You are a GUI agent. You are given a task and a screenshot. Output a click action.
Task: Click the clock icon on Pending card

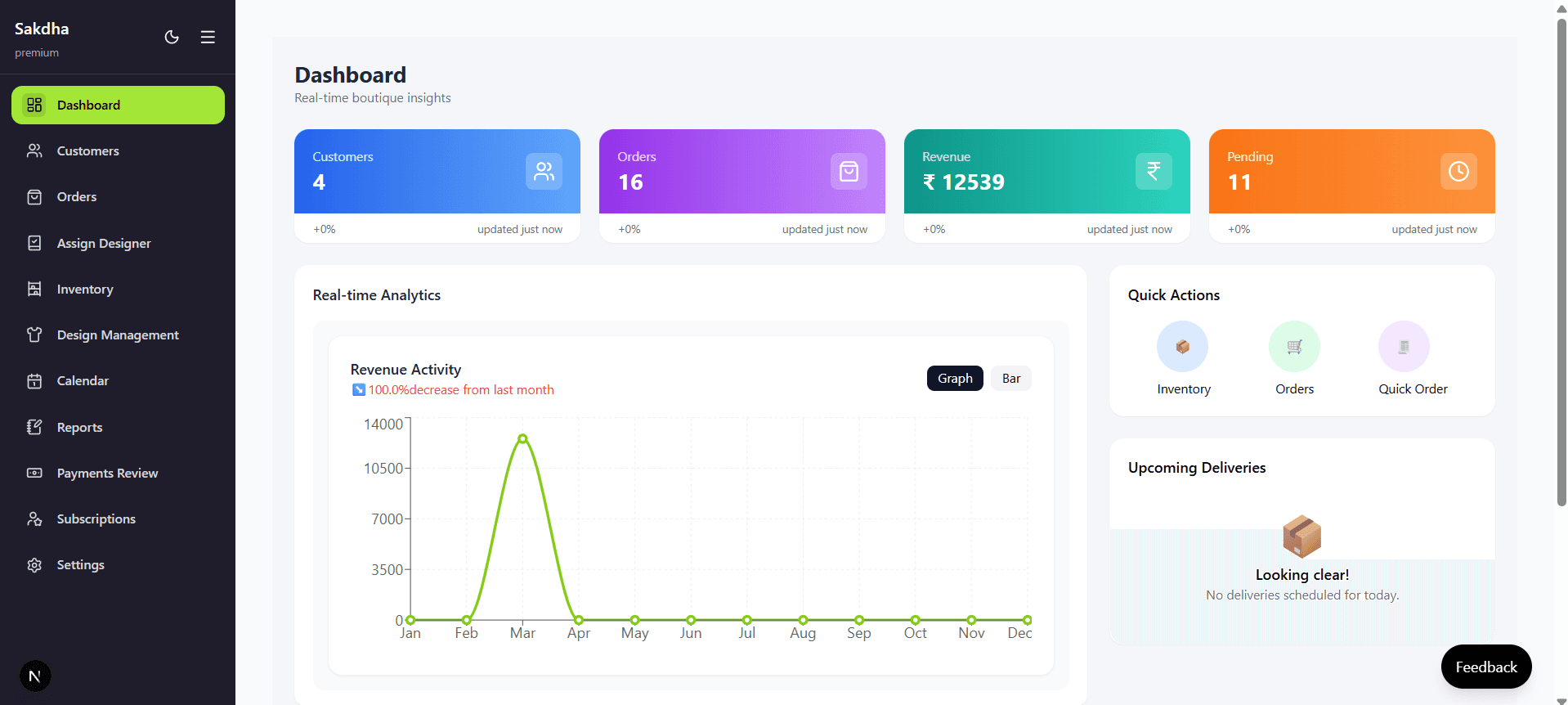point(1458,171)
